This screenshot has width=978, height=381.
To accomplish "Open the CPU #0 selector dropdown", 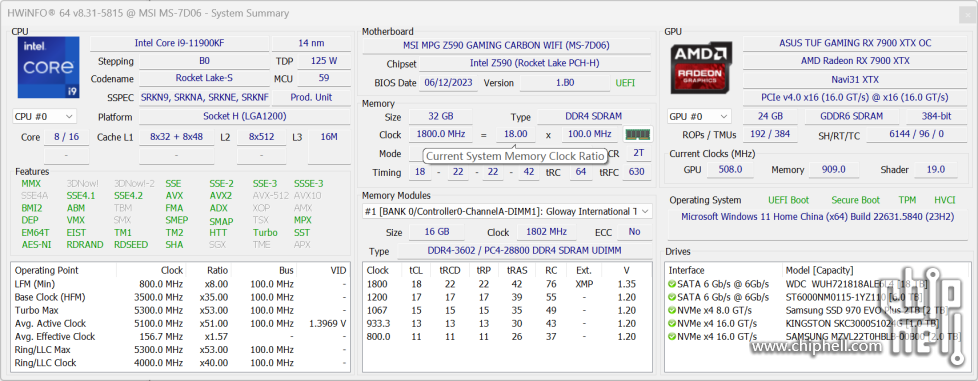I will (x=44, y=117).
